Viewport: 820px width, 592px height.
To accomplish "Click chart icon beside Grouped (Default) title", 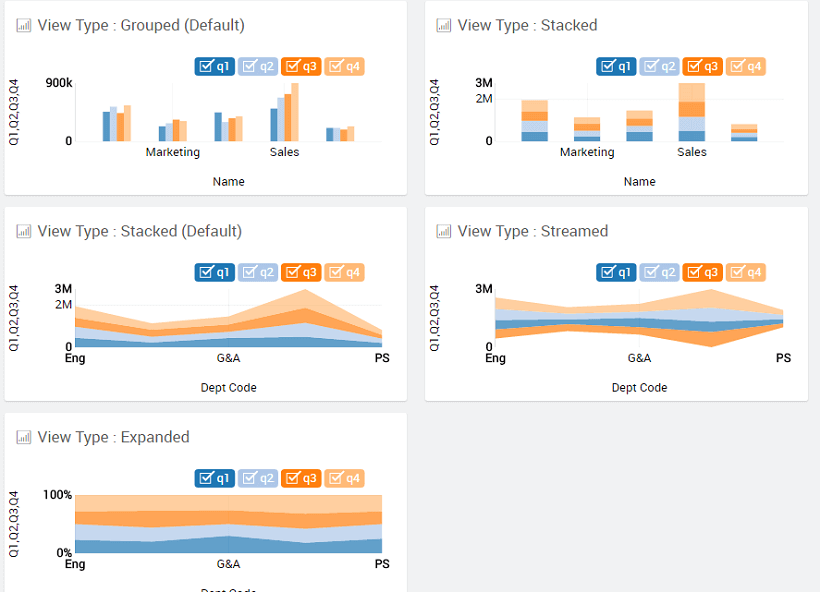I will click(x=24, y=25).
